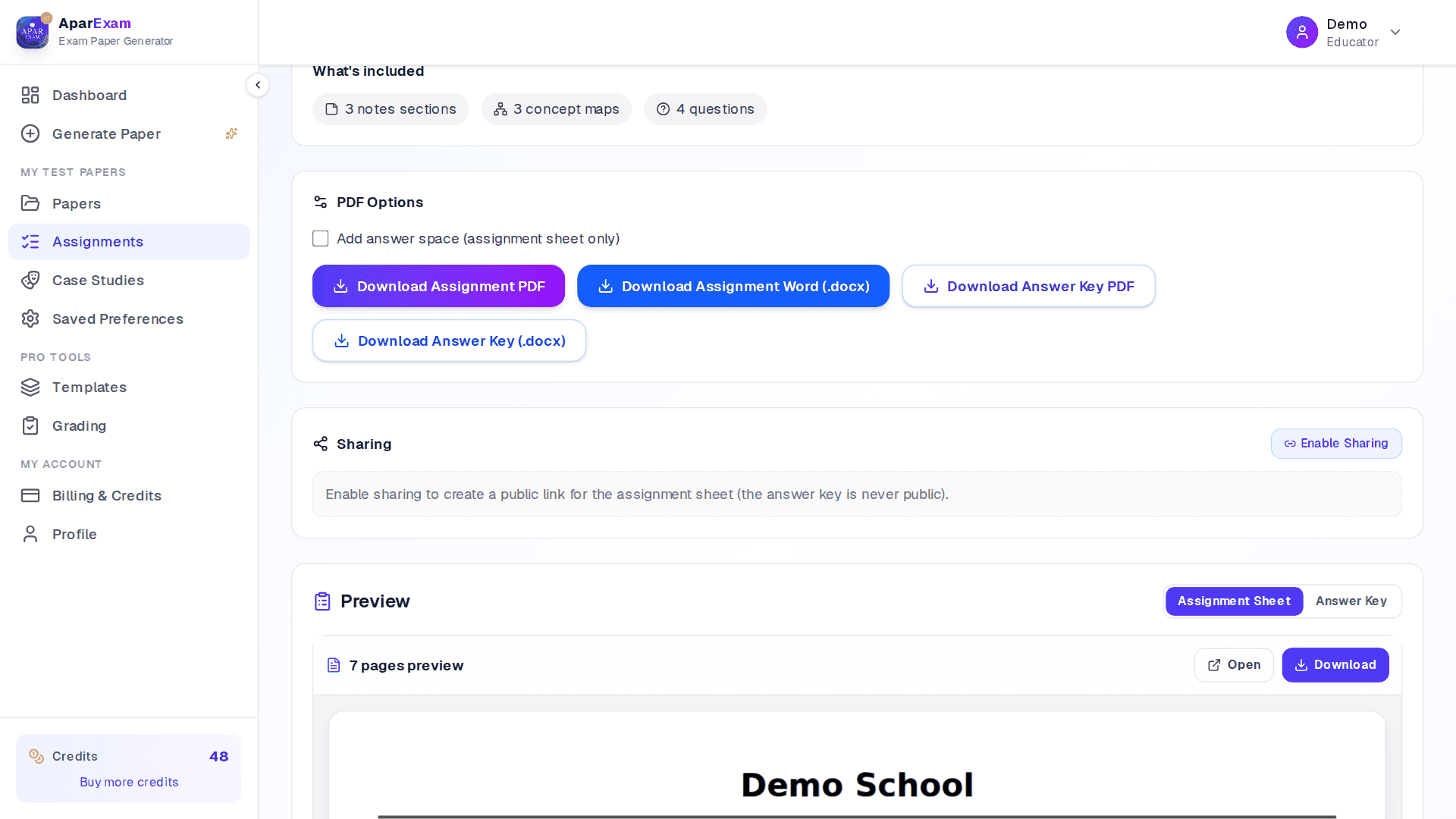This screenshot has width=1456, height=819.
Task: Open Templates layers icon
Action: 30,388
